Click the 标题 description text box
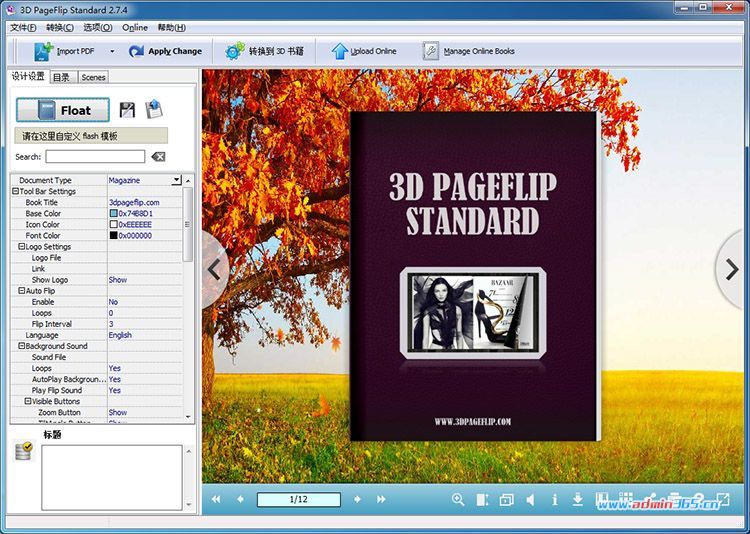The width and height of the screenshot is (750, 534). [x=112, y=478]
